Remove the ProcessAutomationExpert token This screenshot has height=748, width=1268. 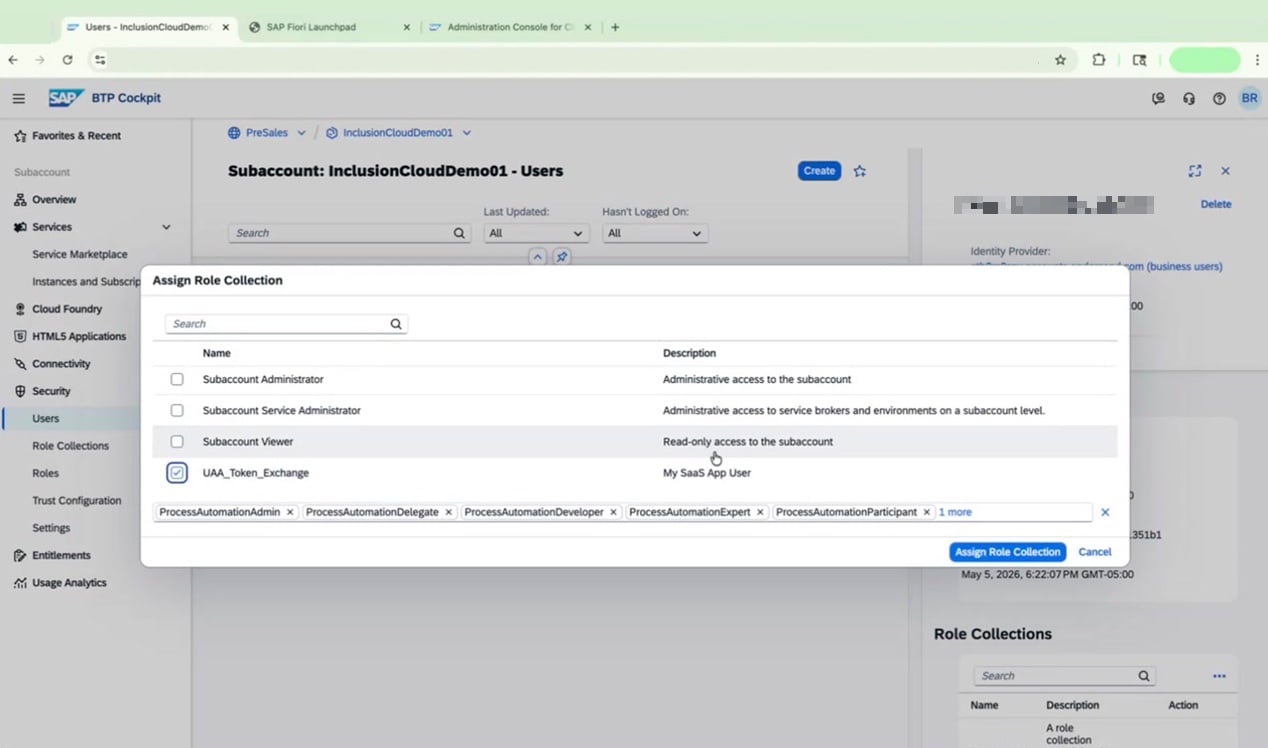(x=760, y=512)
